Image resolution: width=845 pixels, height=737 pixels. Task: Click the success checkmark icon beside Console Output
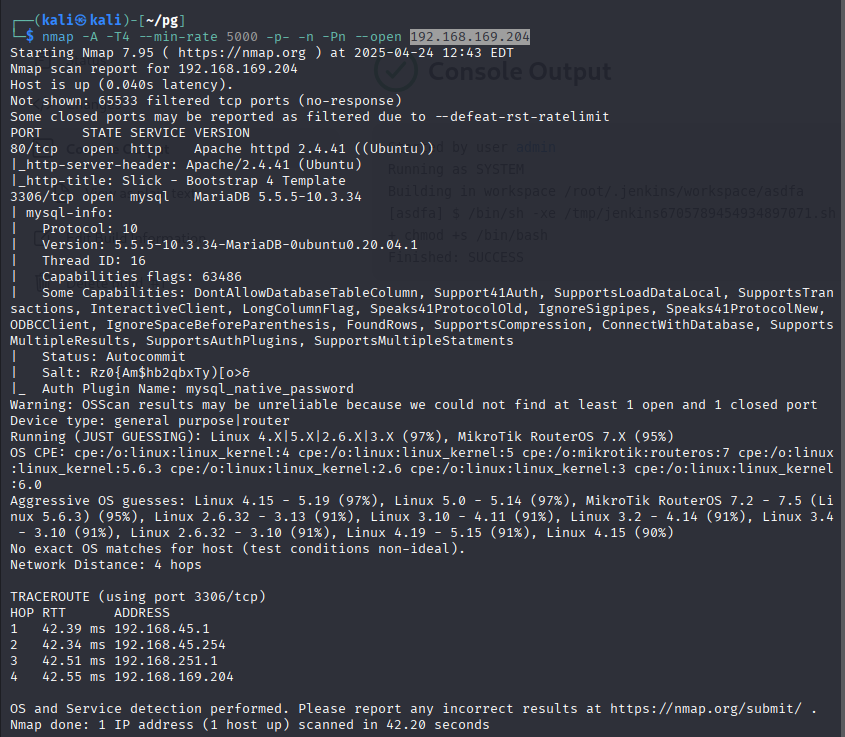pos(395,72)
